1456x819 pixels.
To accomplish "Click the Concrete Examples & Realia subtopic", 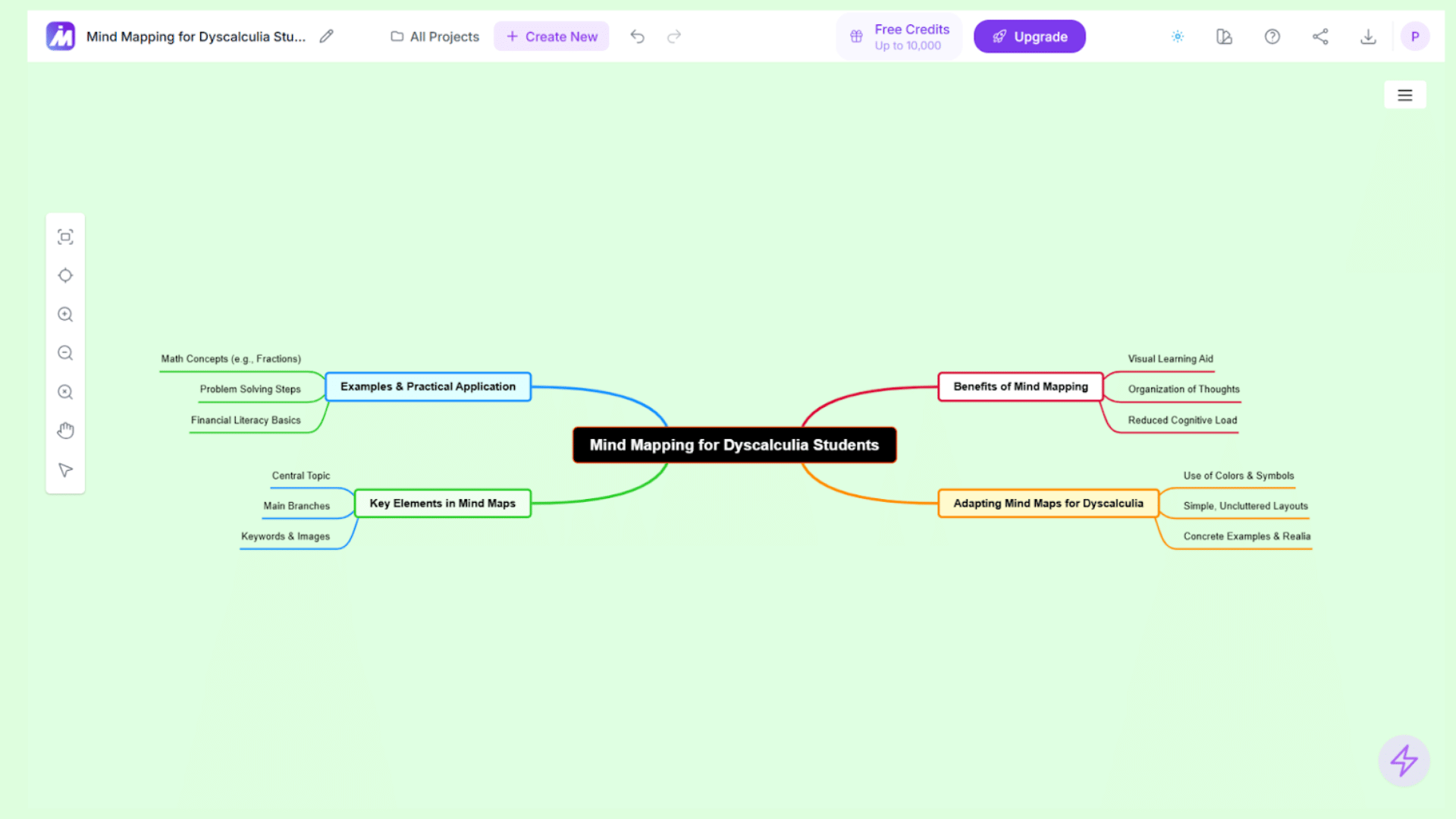I will click(x=1247, y=536).
